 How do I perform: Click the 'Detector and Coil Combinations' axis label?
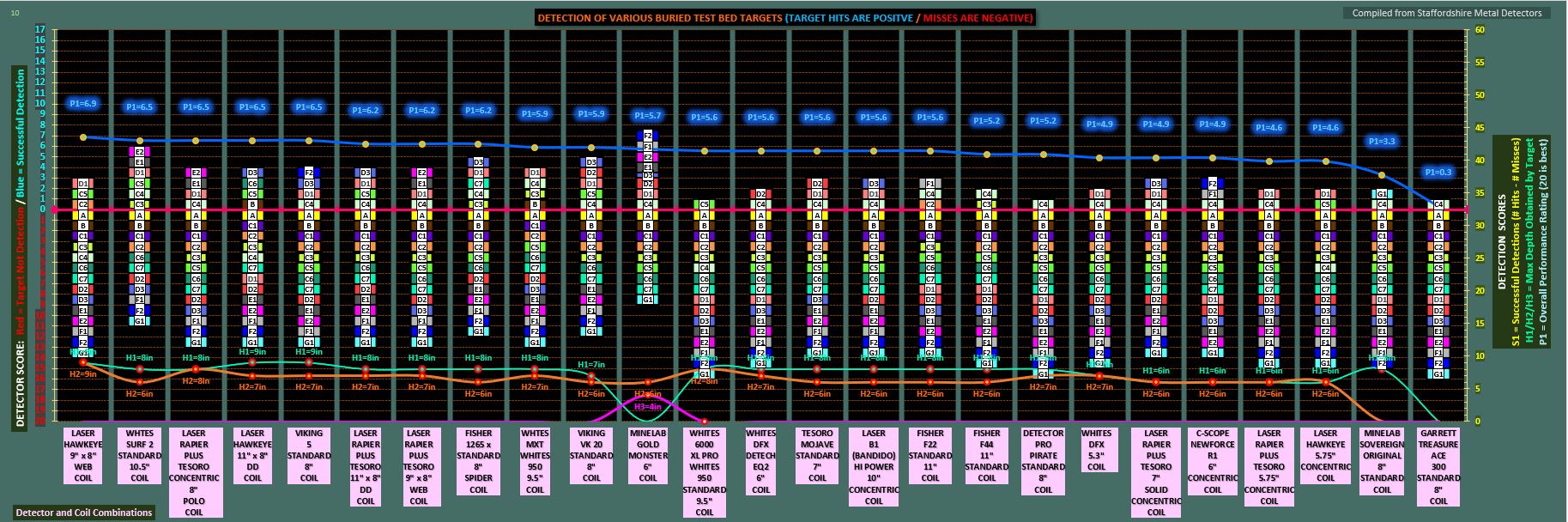tap(84, 513)
